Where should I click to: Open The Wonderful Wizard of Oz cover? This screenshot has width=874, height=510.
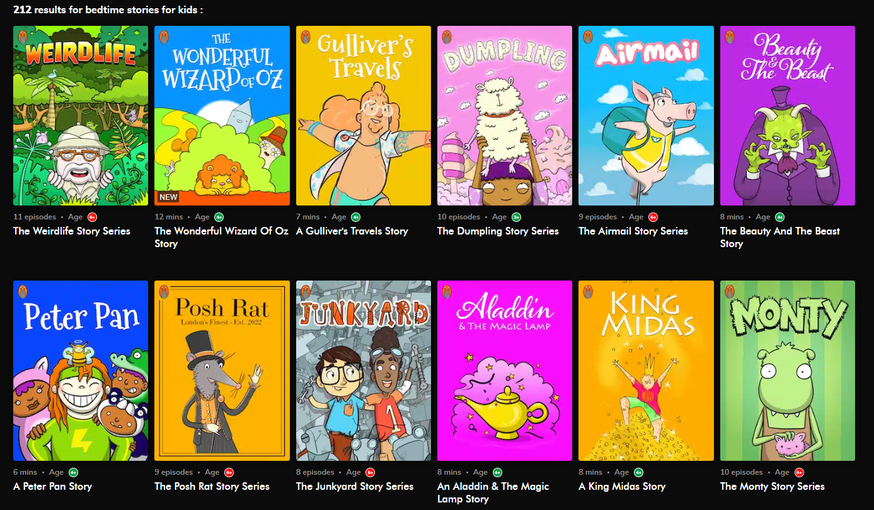click(222, 115)
